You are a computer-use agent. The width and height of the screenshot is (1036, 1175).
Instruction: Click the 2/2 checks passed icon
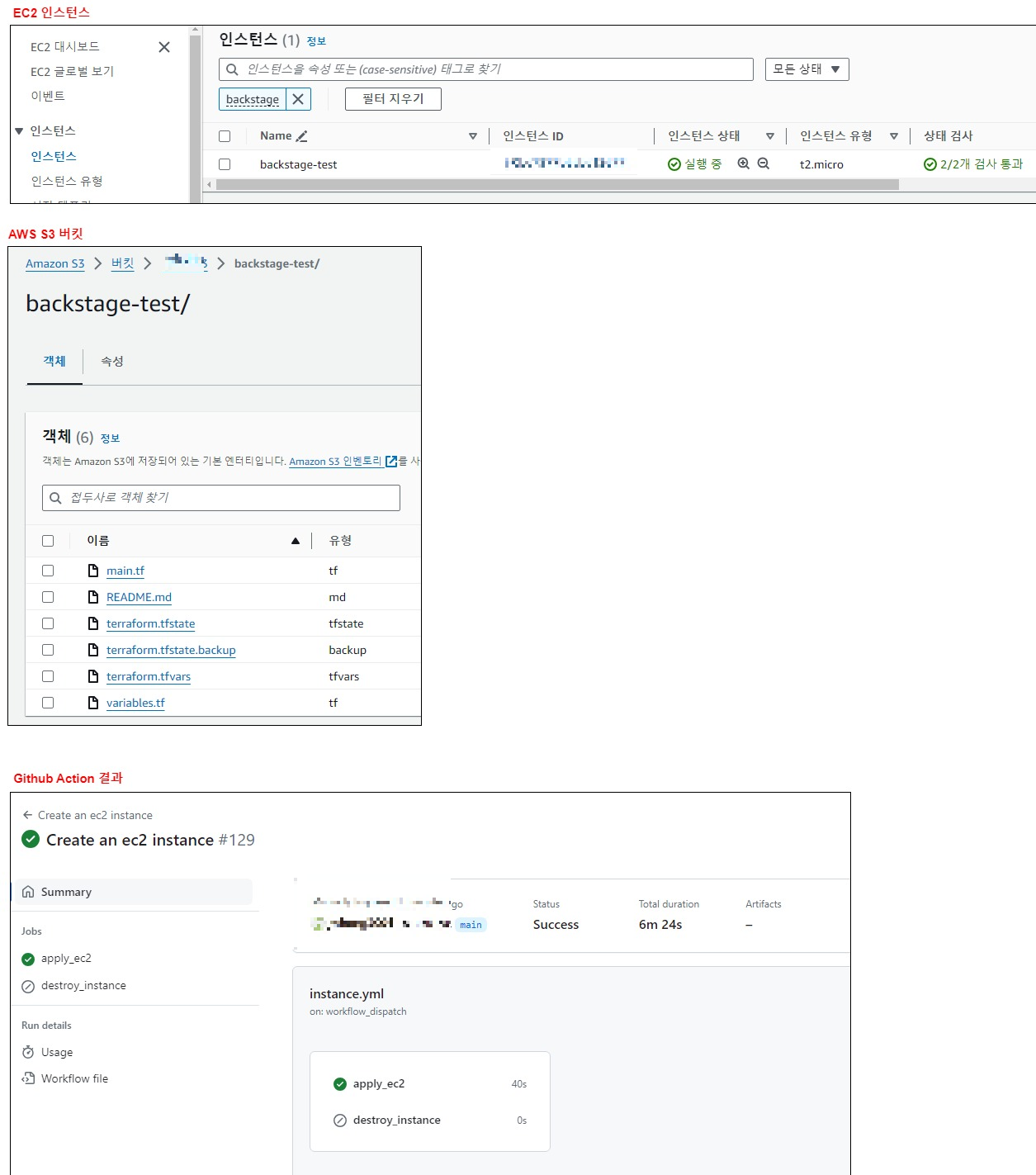pyautogui.click(x=930, y=164)
